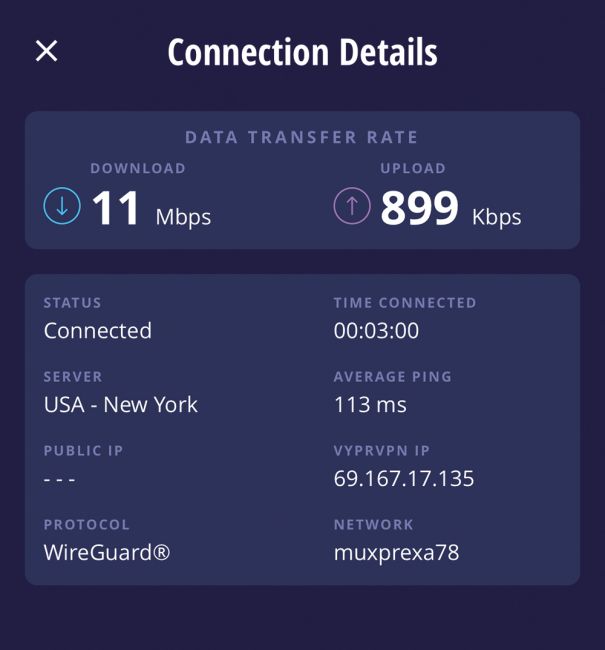Tap the 113 ms average ping
Viewport: 605px width, 650px height.
pyautogui.click(x=370, y=405)
